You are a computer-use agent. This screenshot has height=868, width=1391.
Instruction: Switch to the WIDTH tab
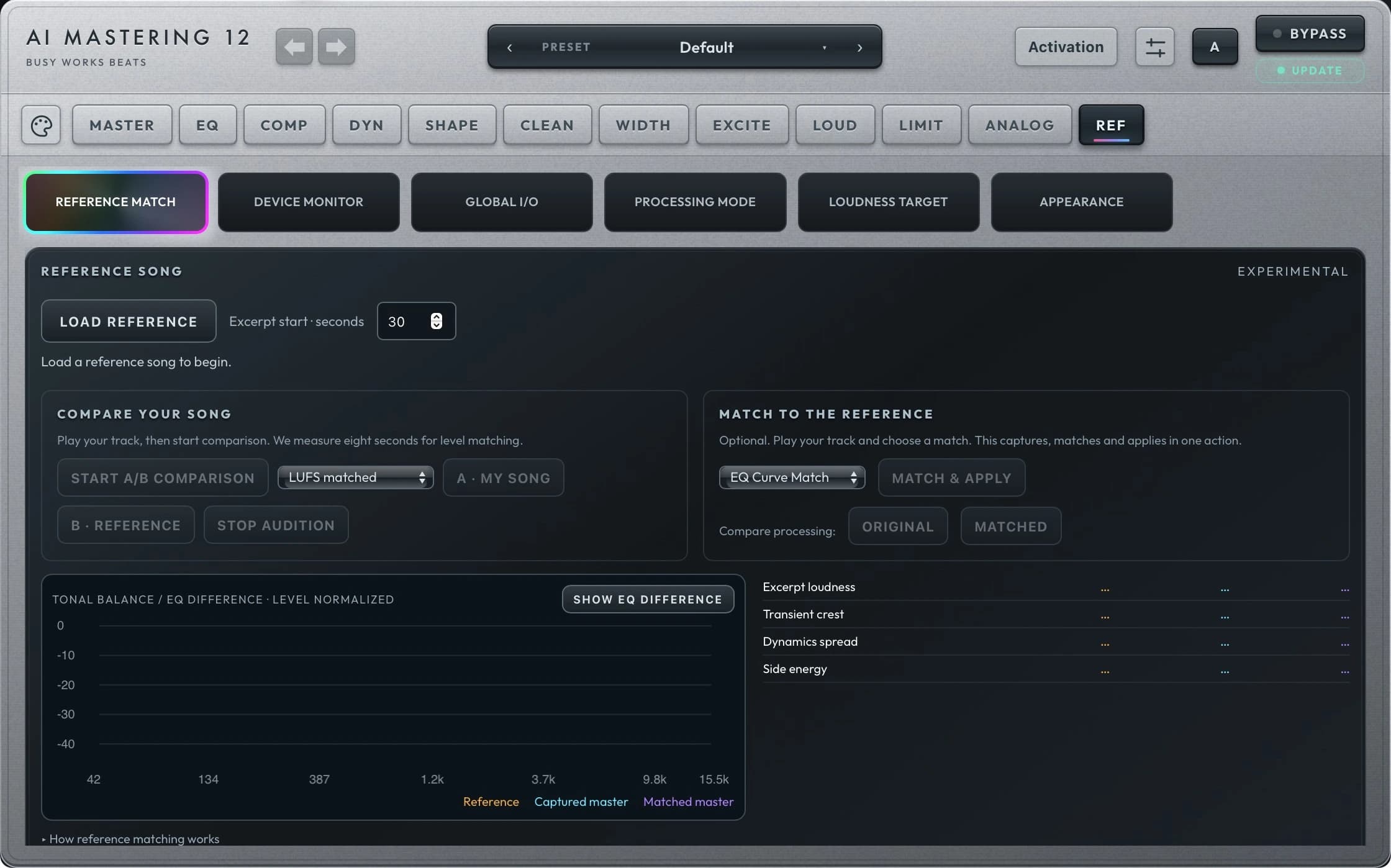point(643,125)
